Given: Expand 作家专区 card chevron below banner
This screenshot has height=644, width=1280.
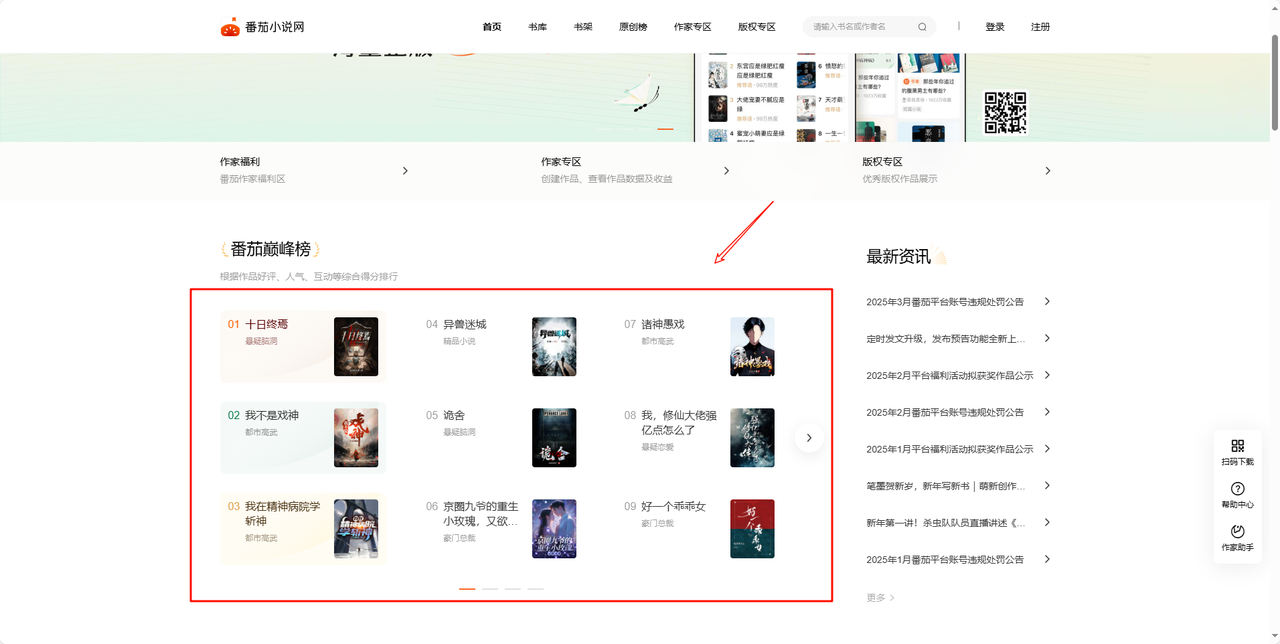Looking at the screenshot, I should pos(726,171).
